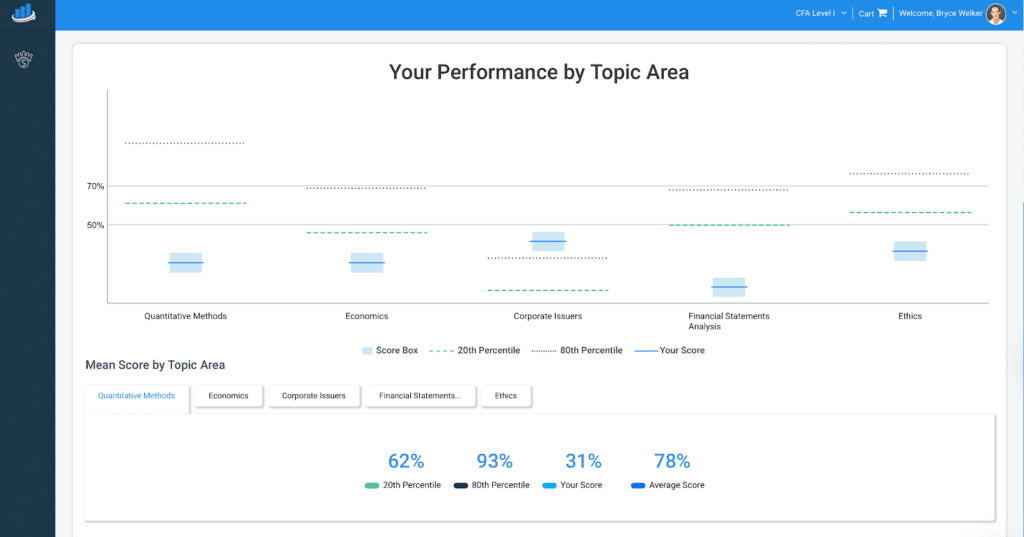Click the Ethics score box in the chart
This screenshot has width=1024, height=537.
(910, 251)
